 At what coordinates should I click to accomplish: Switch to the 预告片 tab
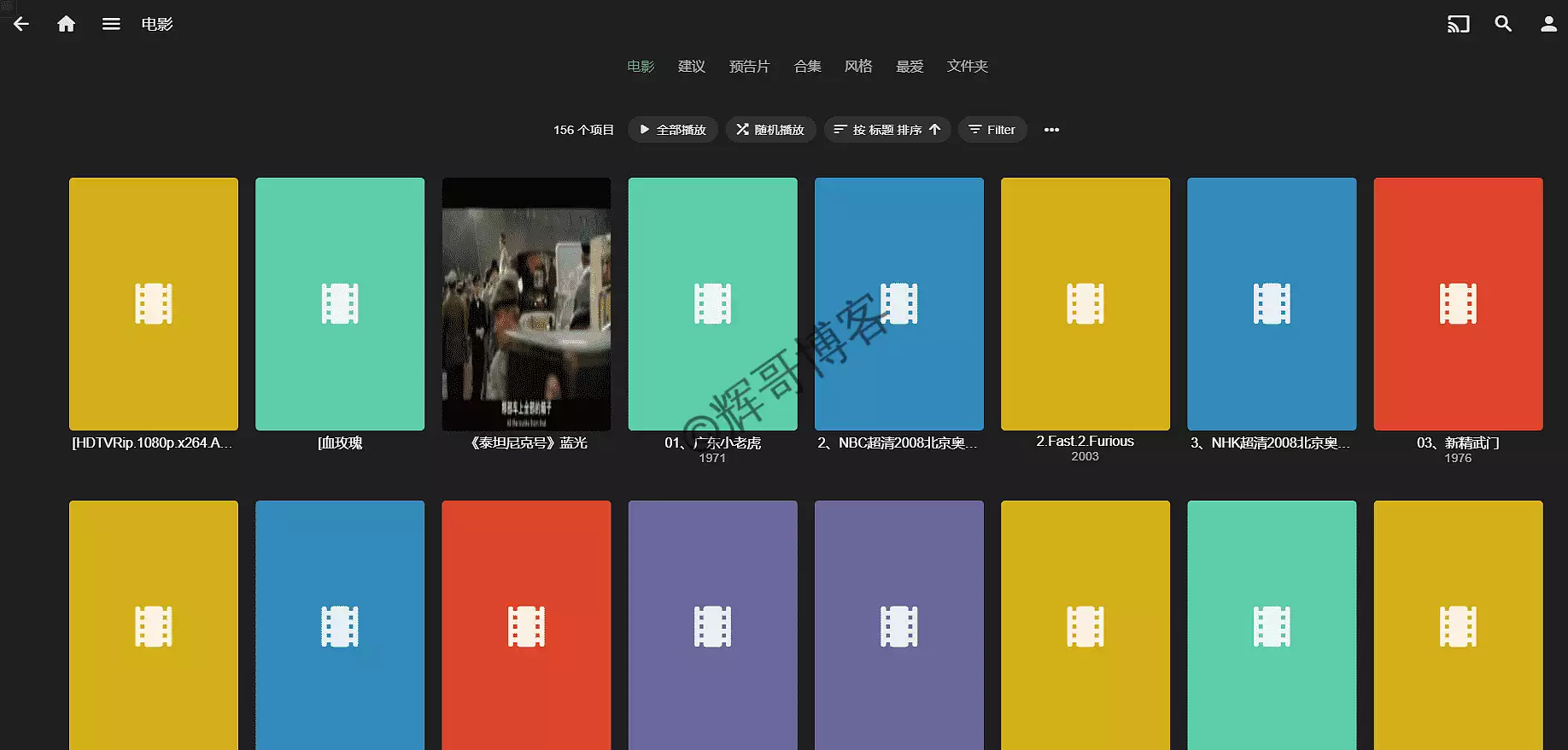(x=749, y=66)
